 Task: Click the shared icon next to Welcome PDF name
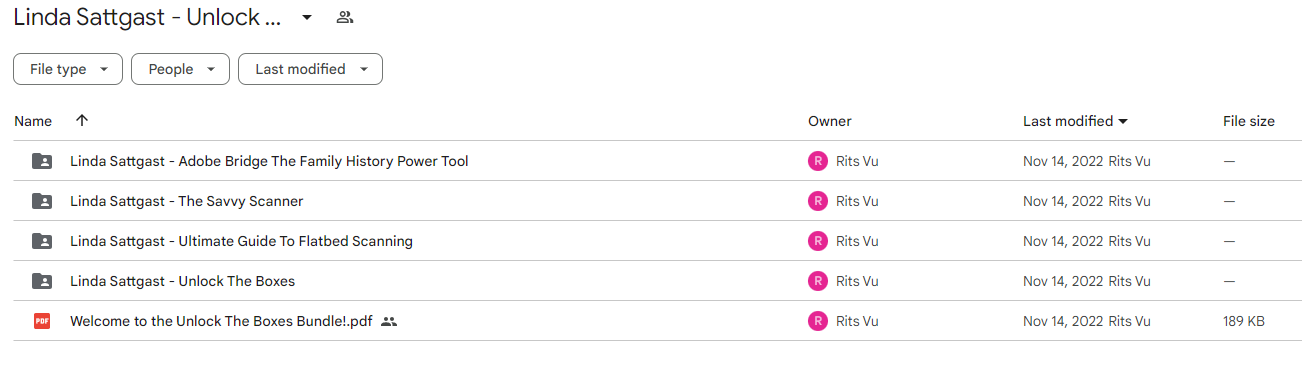pyautogui.click(x=389, y=322)
